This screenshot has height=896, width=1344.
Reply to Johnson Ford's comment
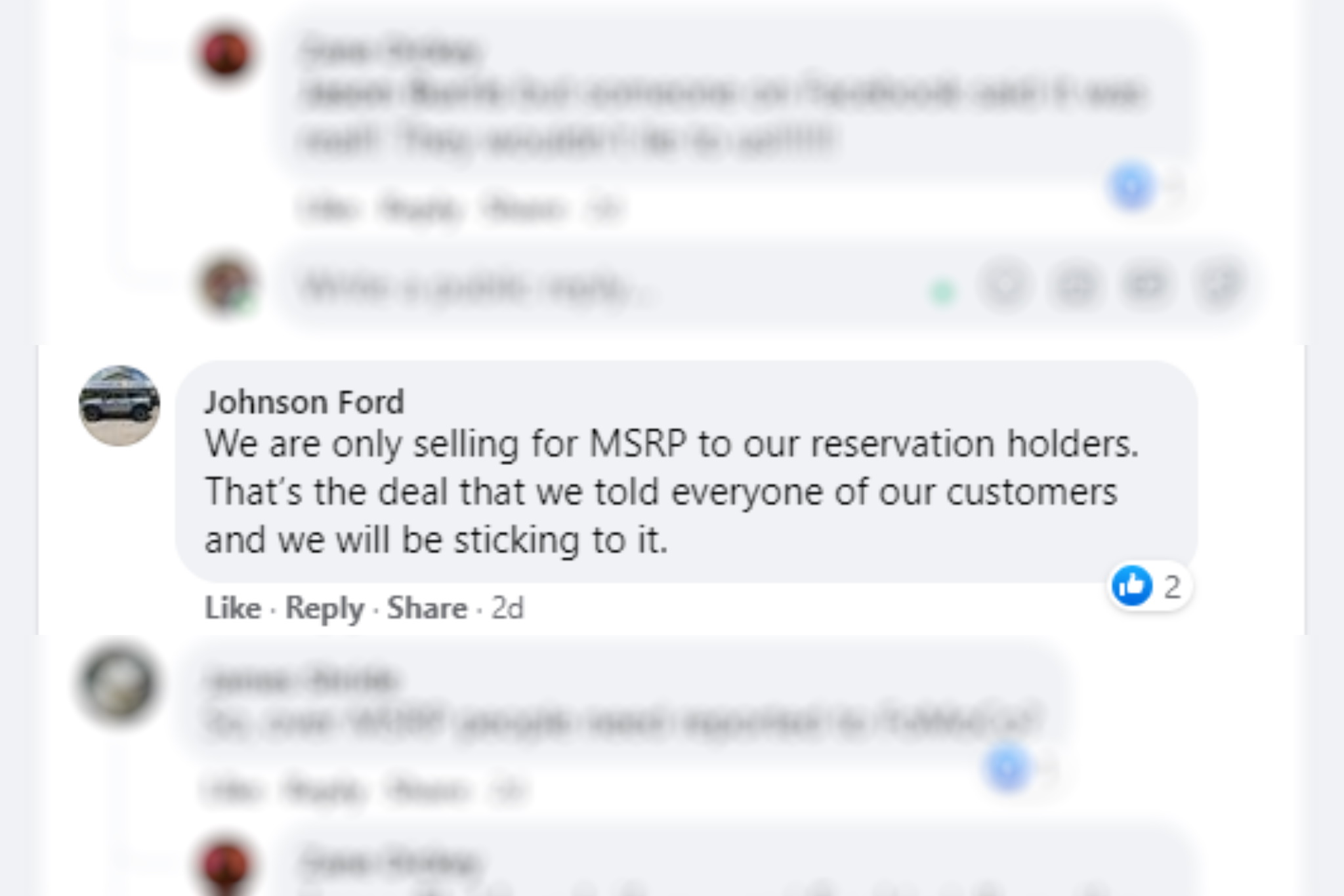click(x=325, y=608)
